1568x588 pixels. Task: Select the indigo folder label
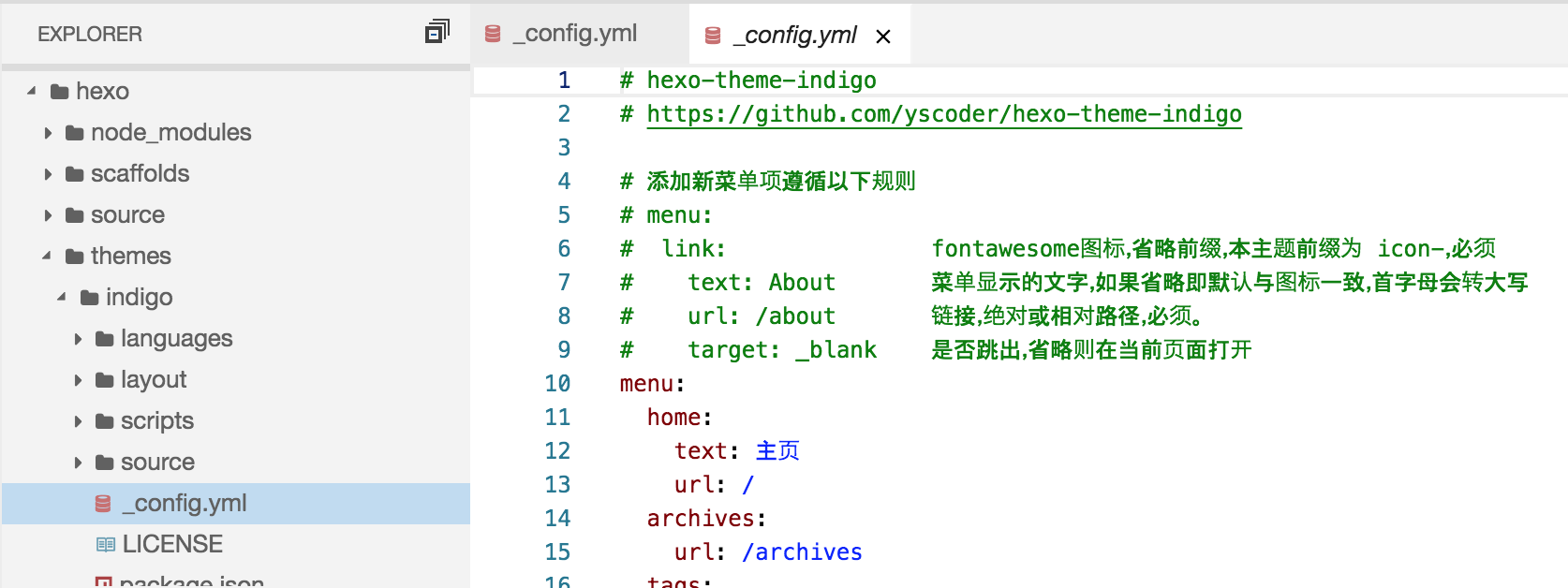pos(140,298)
